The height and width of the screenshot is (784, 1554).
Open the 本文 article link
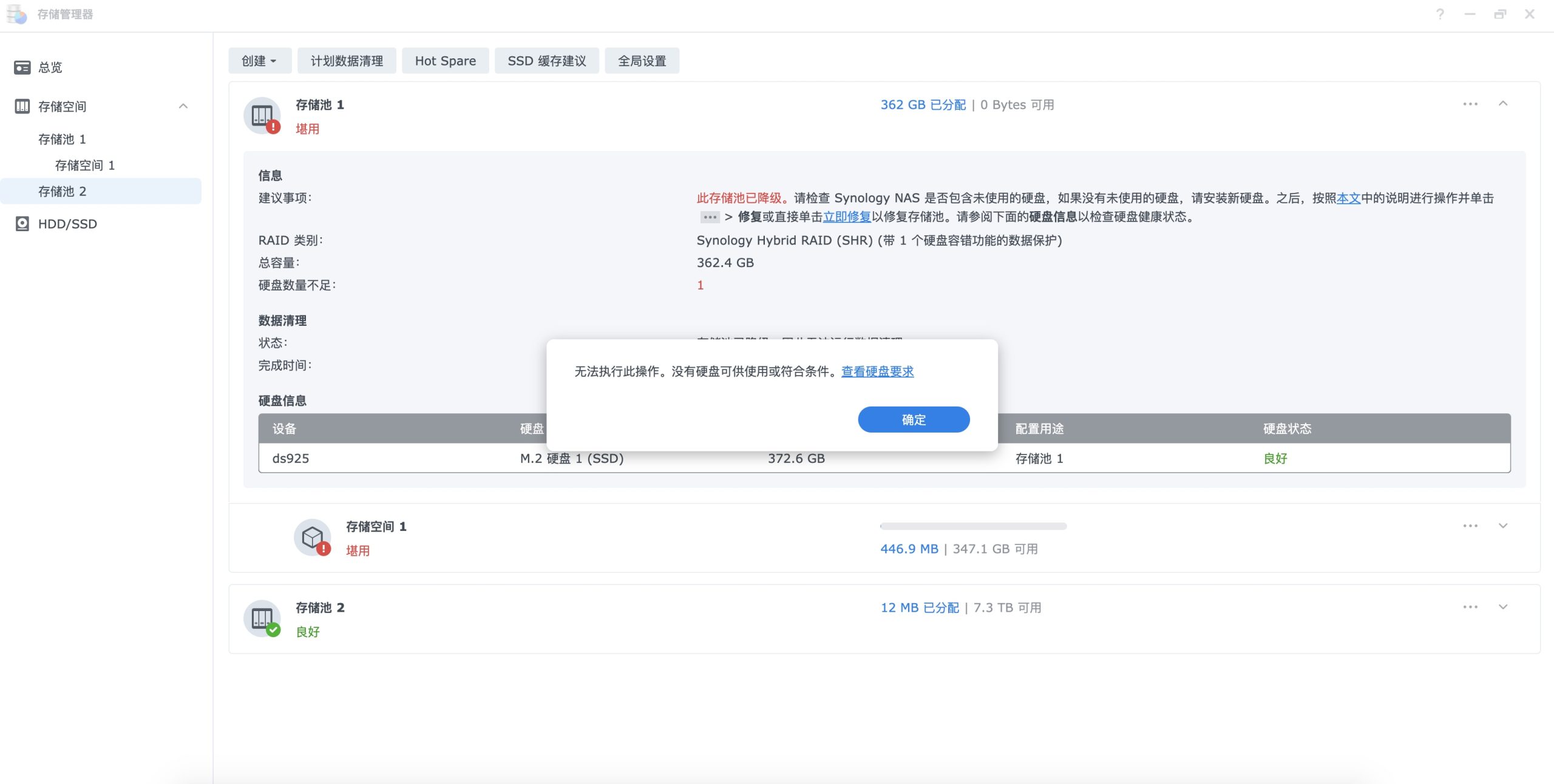(1348, 198)
